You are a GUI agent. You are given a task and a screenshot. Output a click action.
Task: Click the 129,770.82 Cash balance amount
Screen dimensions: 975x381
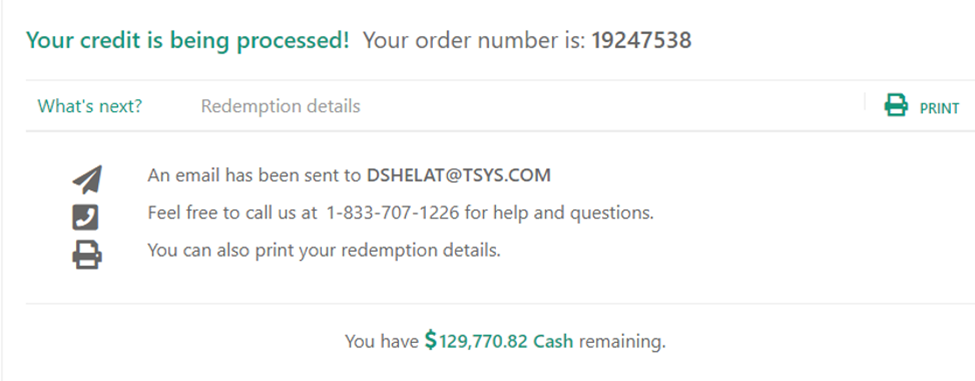506,341
